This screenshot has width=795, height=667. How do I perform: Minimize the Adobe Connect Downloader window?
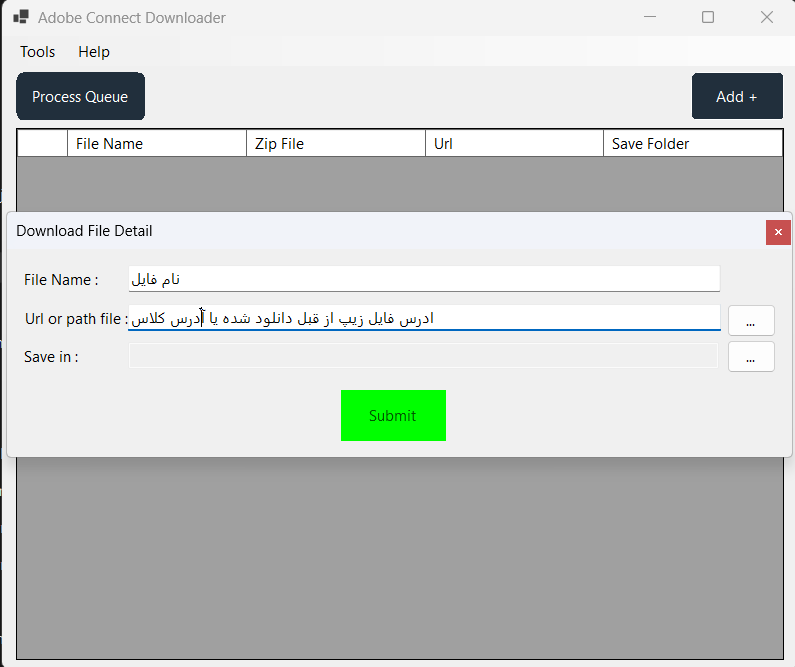[x=650, y=17]
